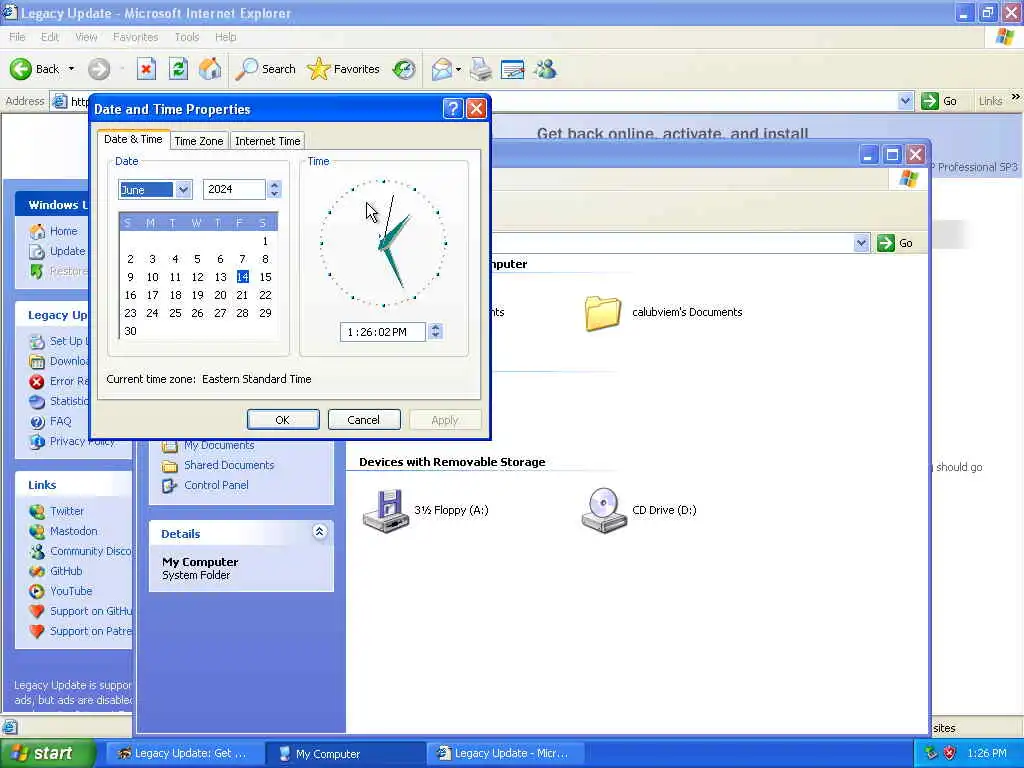1024x768 pixels.
Task: Click the Mail envelope icon in toolbar
Action: point(442,69)
